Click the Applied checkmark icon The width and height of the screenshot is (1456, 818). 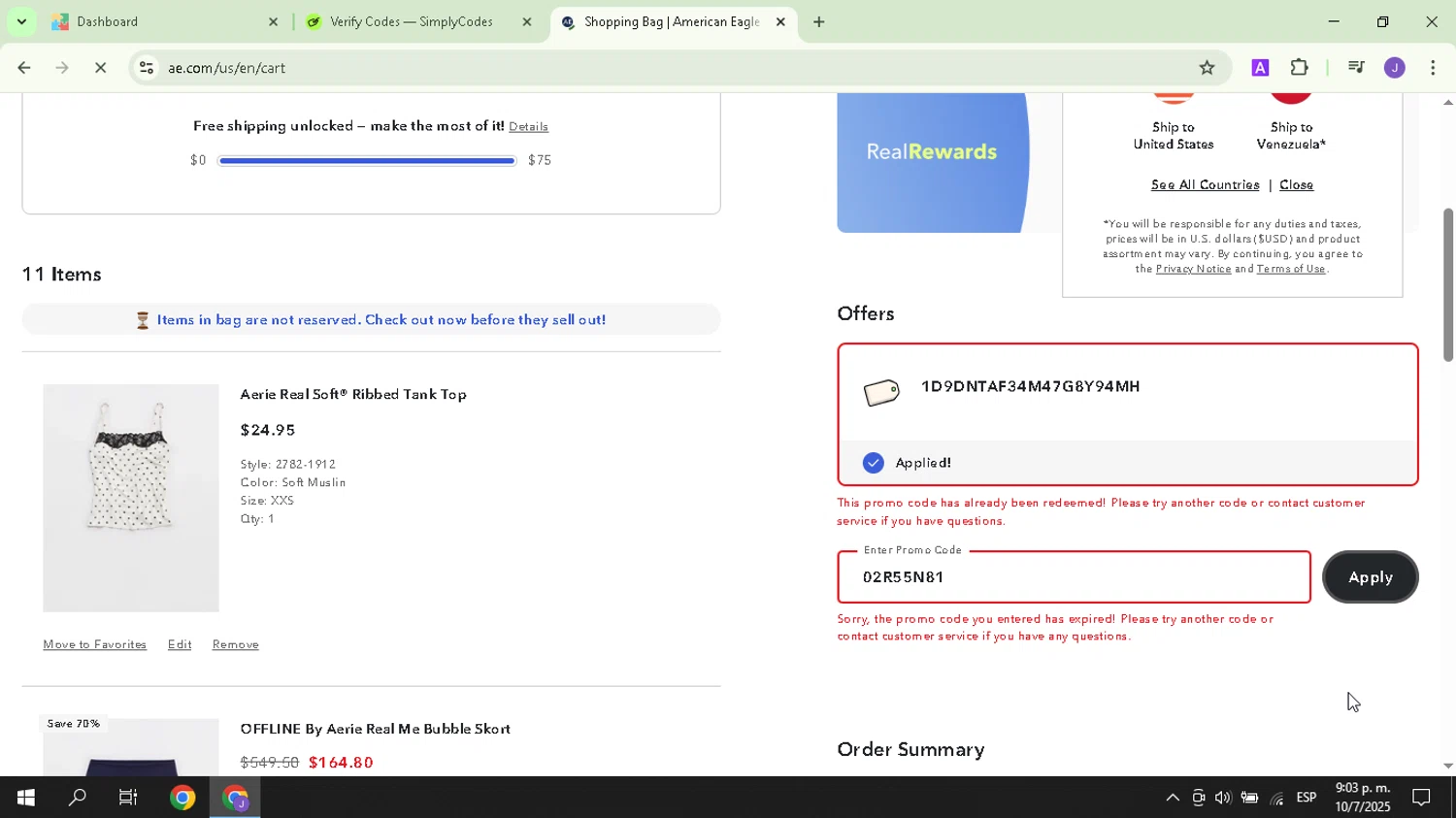tap(874, 463)
